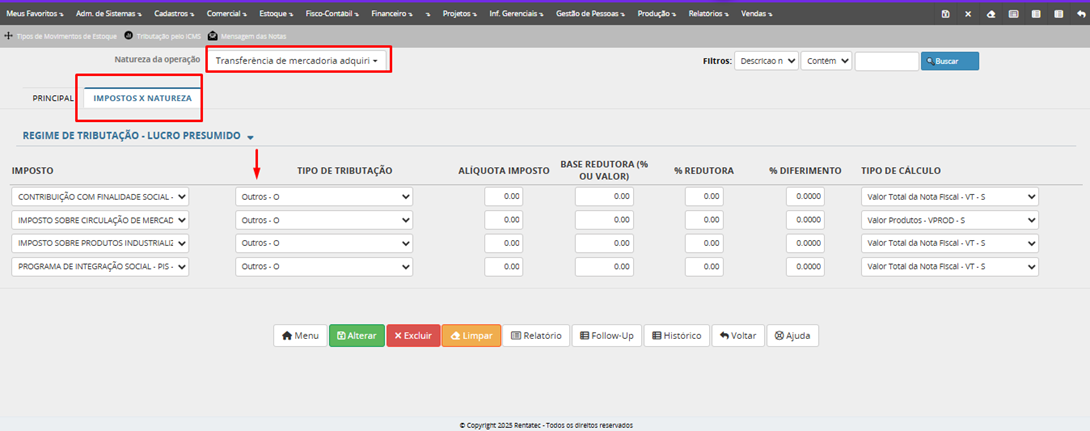Viewport: 1090px width, 431px height.
Task: Open Tipo de Cálculo dropdown for ICMS row
Action: [x=950, y=220]
